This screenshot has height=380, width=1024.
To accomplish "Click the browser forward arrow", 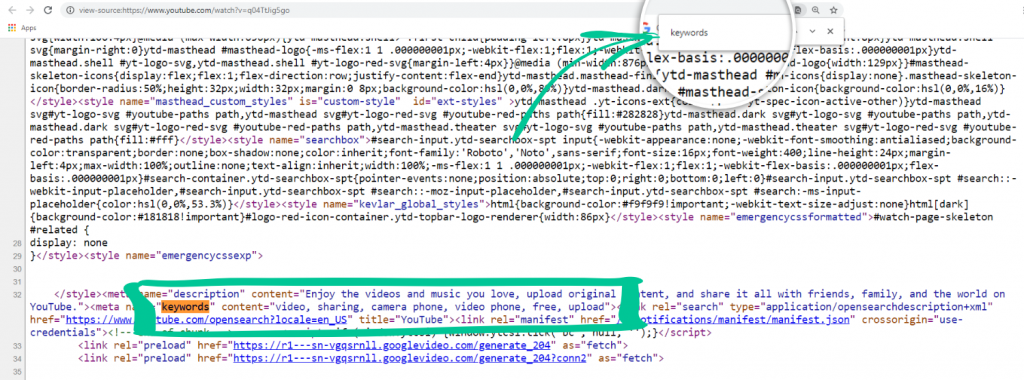I will pyautogui.click(x=29, y=10).
